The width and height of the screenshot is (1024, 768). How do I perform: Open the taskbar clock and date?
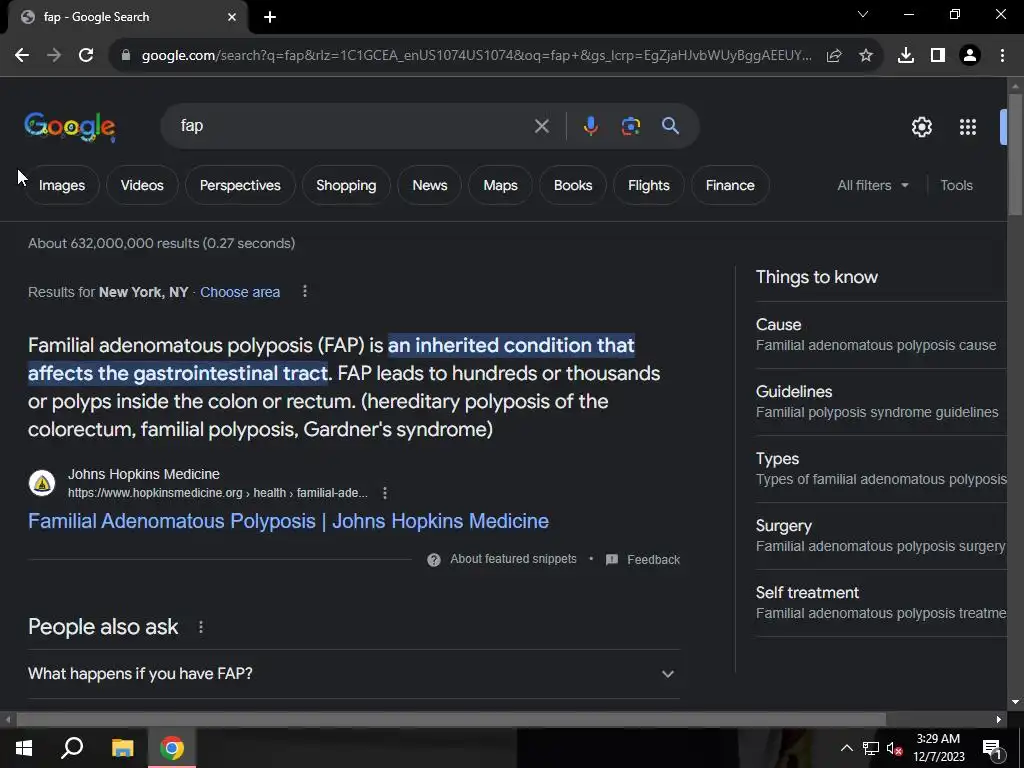tap(938, 748)
